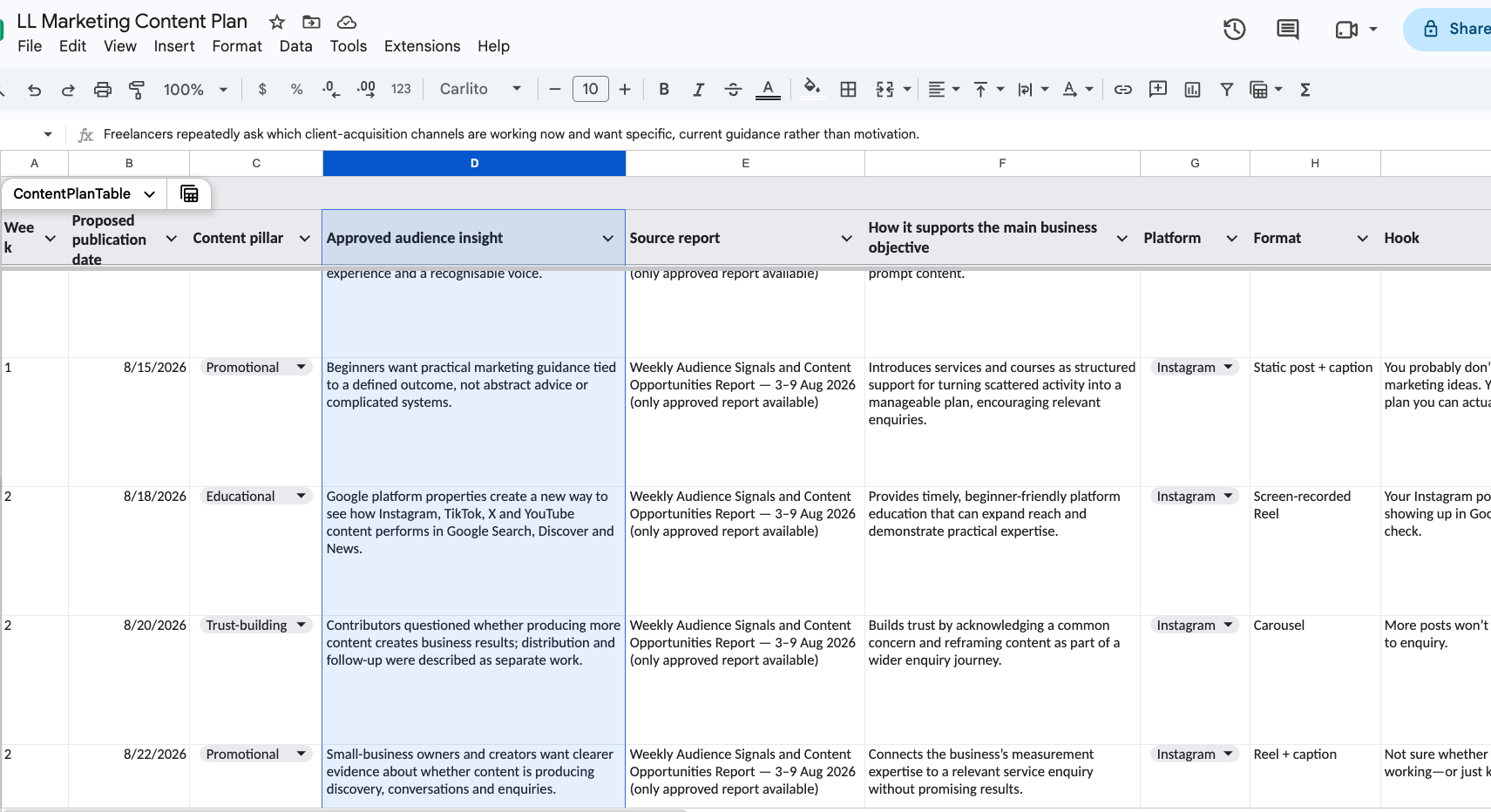Open Proposed publication date column dropdown
This screenshot has height=812, width=1491.
pyautogui.click(x=172, y=239)
